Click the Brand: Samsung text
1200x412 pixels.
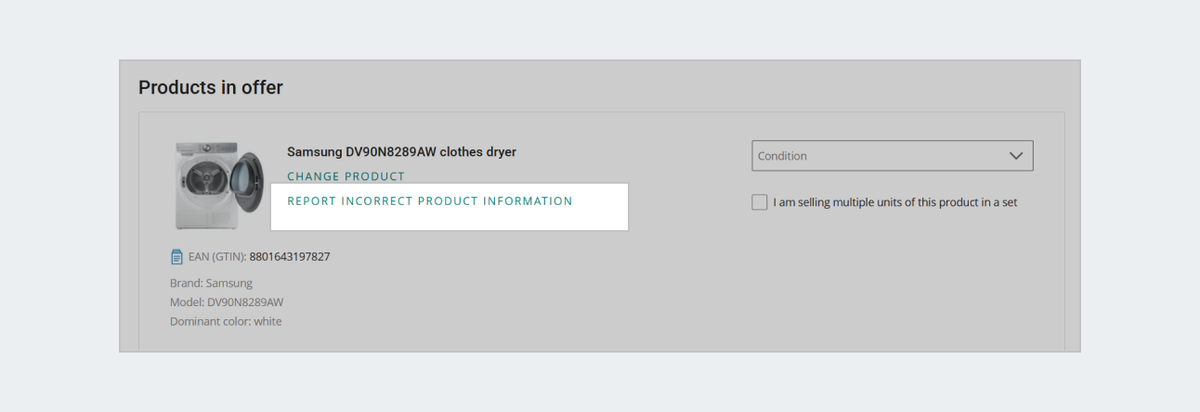pos(211,283)
